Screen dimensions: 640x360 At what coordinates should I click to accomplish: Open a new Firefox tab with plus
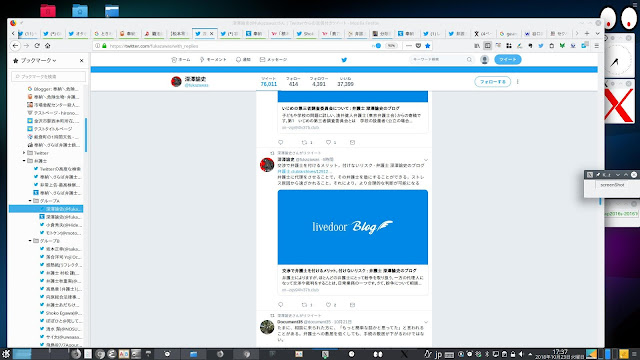point(587,33)
